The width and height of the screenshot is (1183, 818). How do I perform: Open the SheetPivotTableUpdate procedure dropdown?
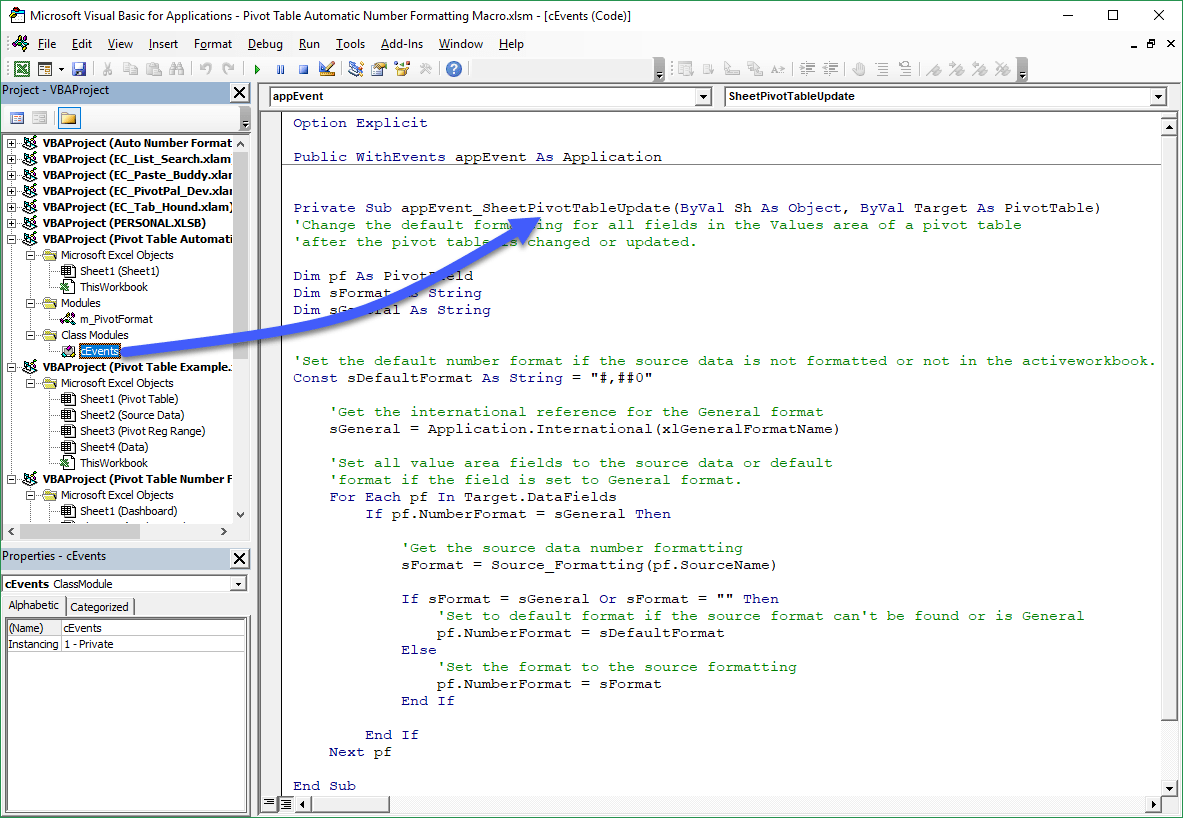click(1158, 97)
